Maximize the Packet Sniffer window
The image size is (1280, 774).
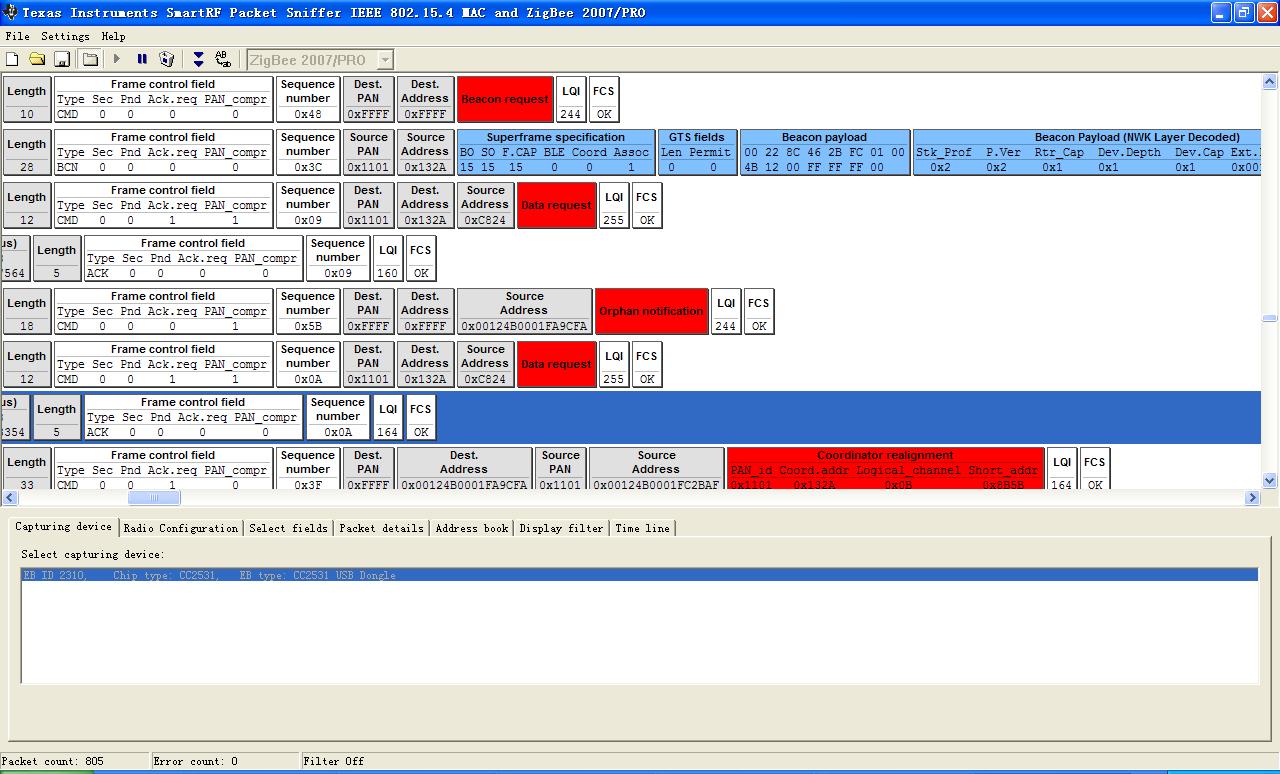point(1244,12)
